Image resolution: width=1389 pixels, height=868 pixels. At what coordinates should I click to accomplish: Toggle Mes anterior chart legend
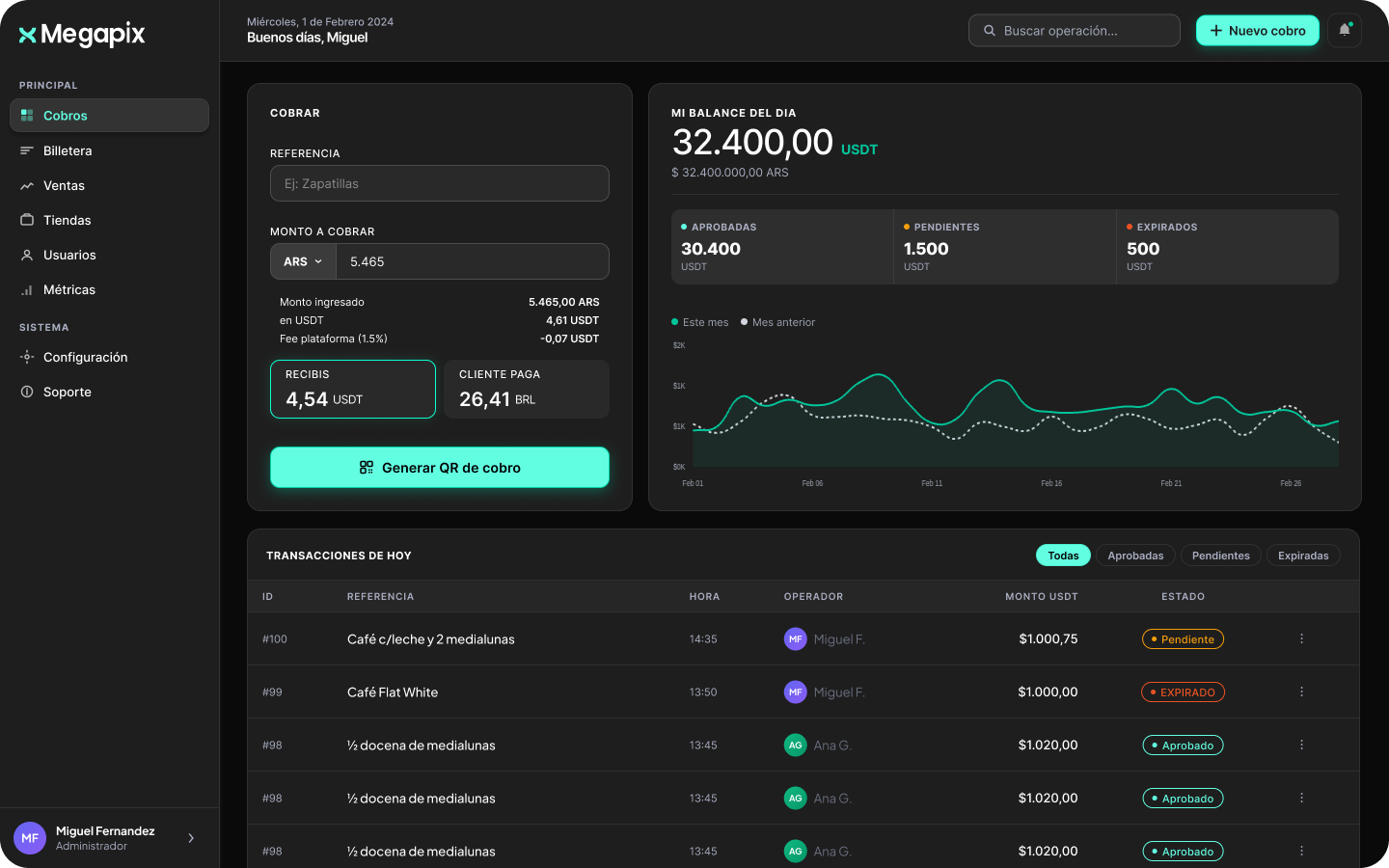click(778, 322)
